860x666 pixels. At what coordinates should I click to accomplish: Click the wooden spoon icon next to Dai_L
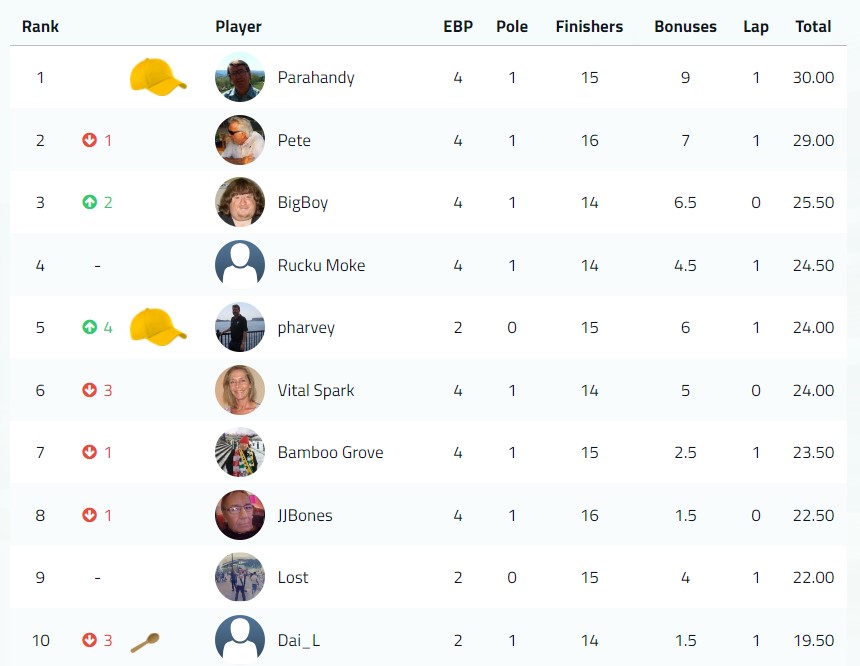pos(145,642)
